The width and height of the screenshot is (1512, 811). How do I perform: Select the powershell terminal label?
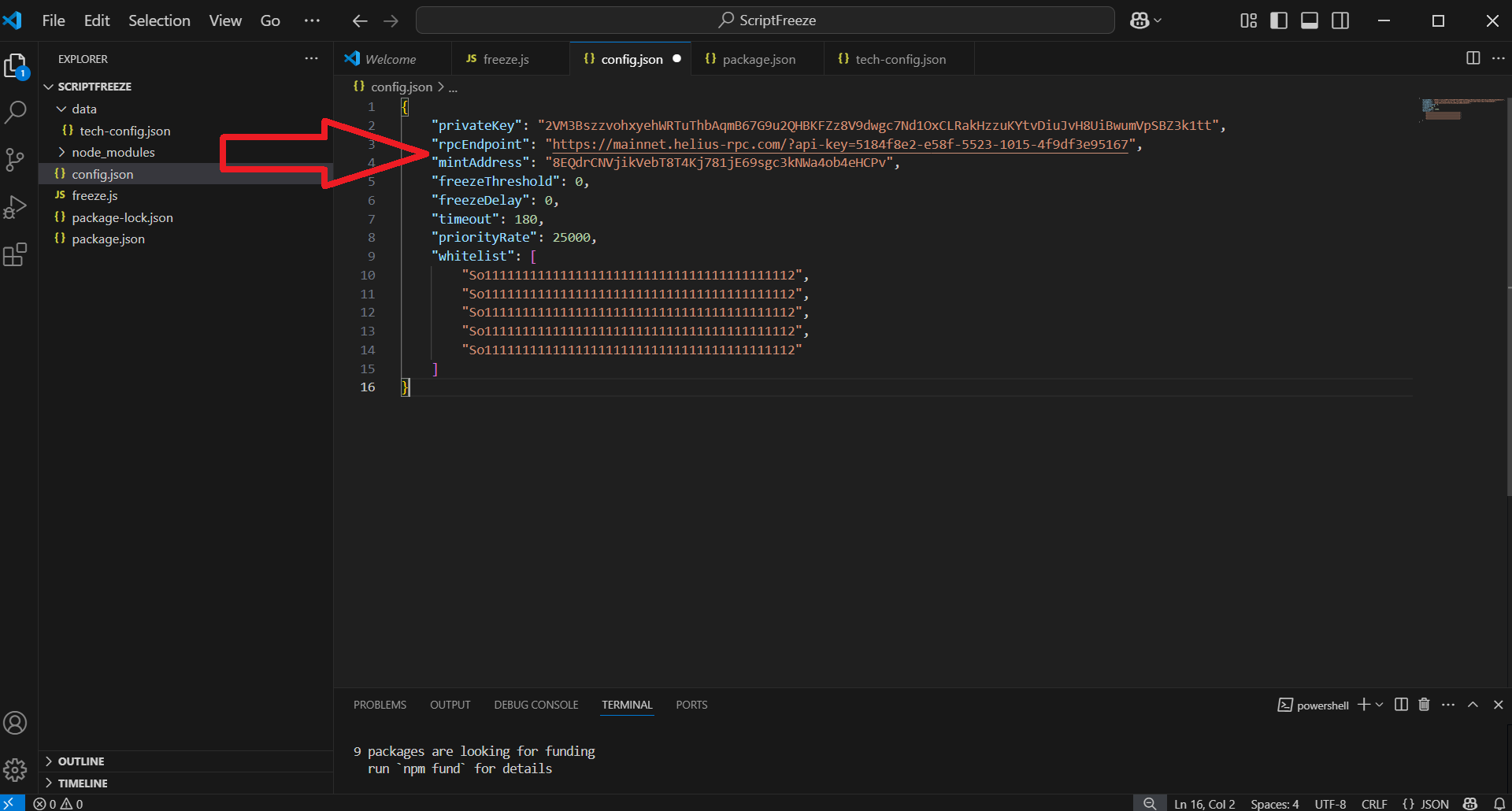pyautogui.click(x=1313, y=705)
